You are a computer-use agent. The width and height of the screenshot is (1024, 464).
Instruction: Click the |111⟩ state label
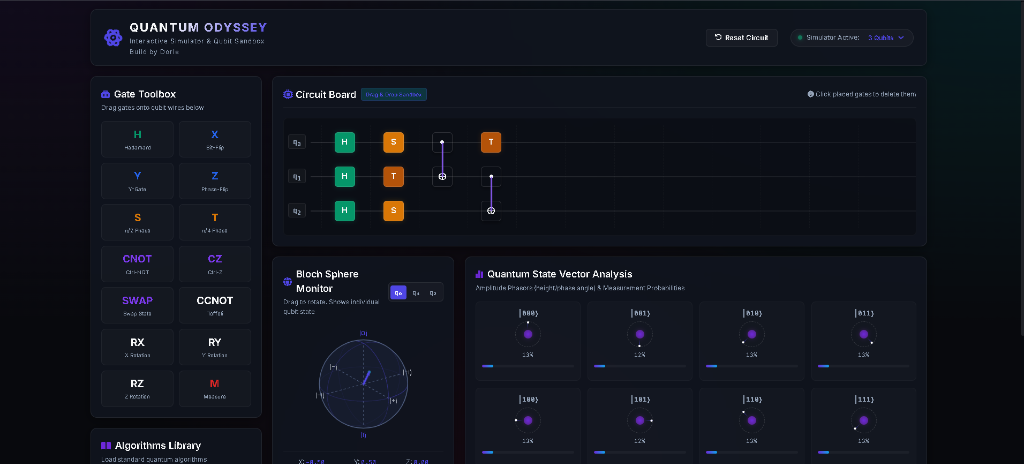tap(863, 399)
